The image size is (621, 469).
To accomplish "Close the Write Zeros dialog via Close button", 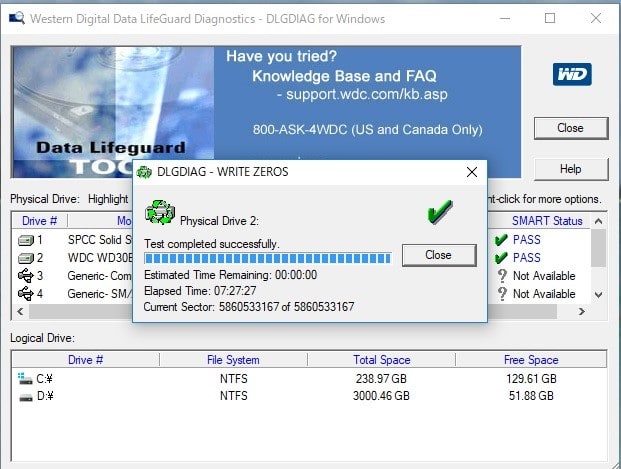I will tap(439, 255).
